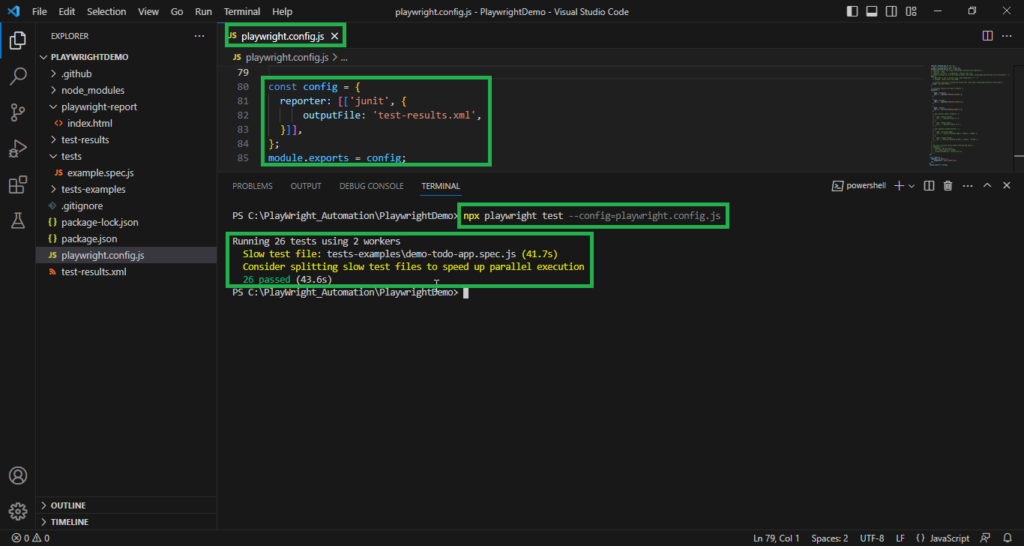Viewport: 1024px width, 546px height.
Task: Open the Accounts icon in activity bar
Action: 18,476
